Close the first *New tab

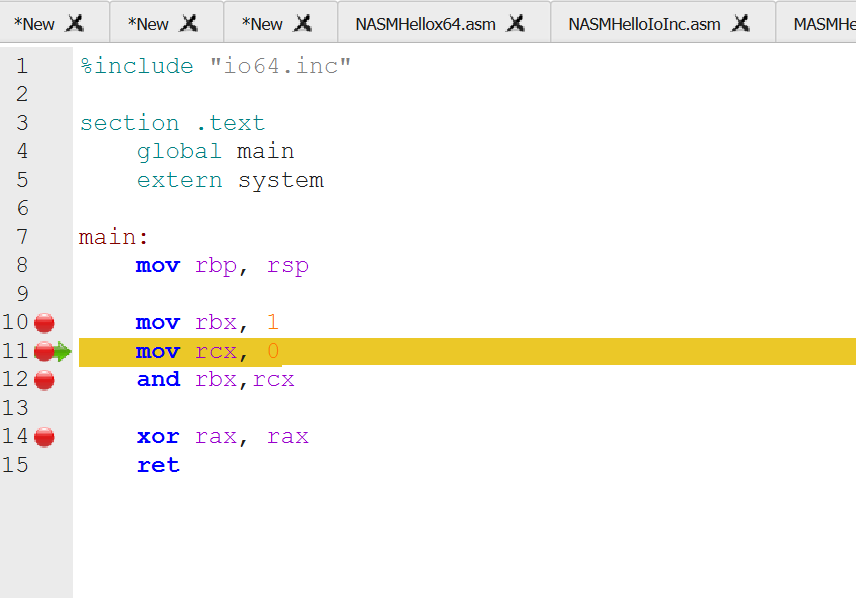(75, 23)
